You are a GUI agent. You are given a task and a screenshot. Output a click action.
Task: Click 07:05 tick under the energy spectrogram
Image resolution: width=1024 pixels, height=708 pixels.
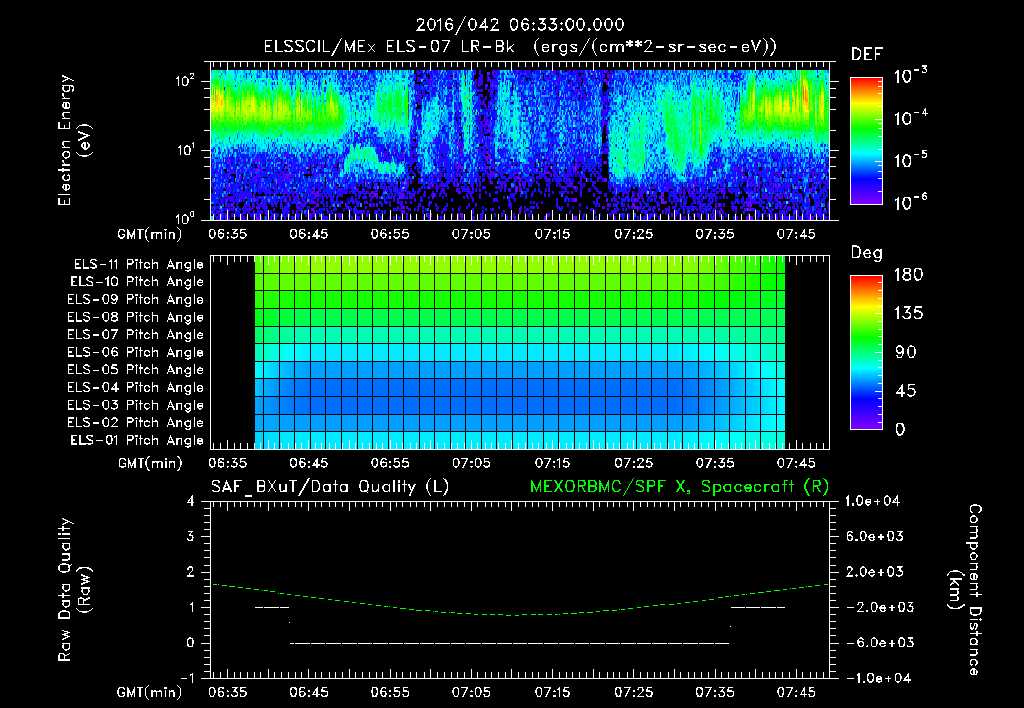[x=471, y=235]
